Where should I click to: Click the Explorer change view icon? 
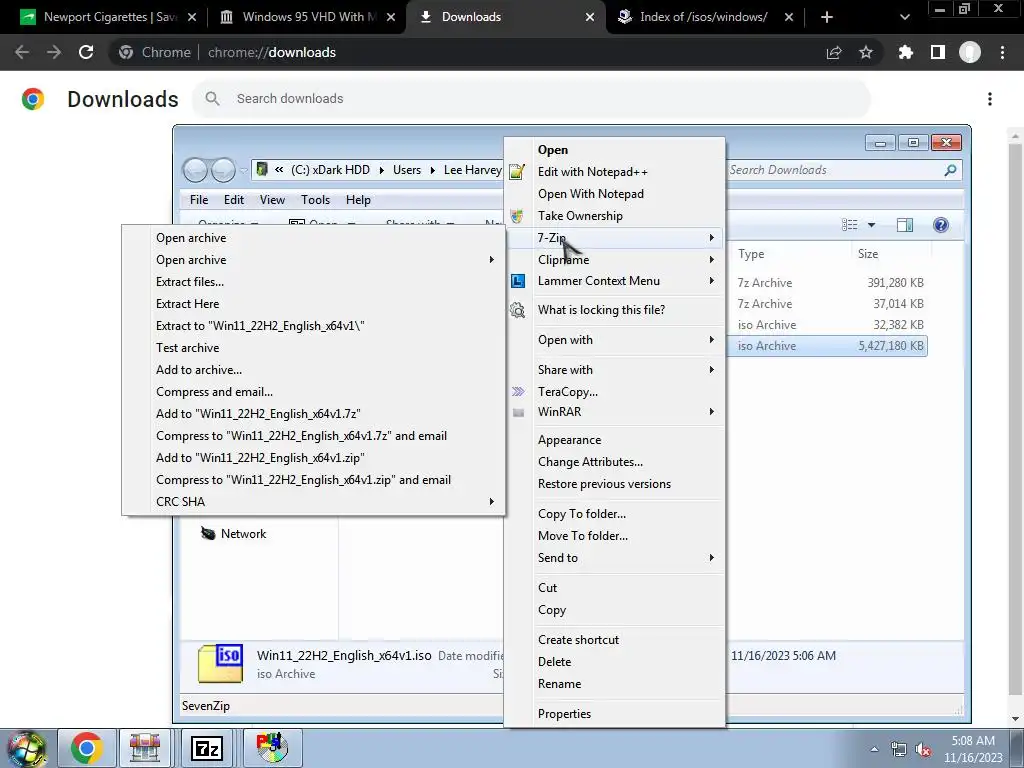[850, 225]
